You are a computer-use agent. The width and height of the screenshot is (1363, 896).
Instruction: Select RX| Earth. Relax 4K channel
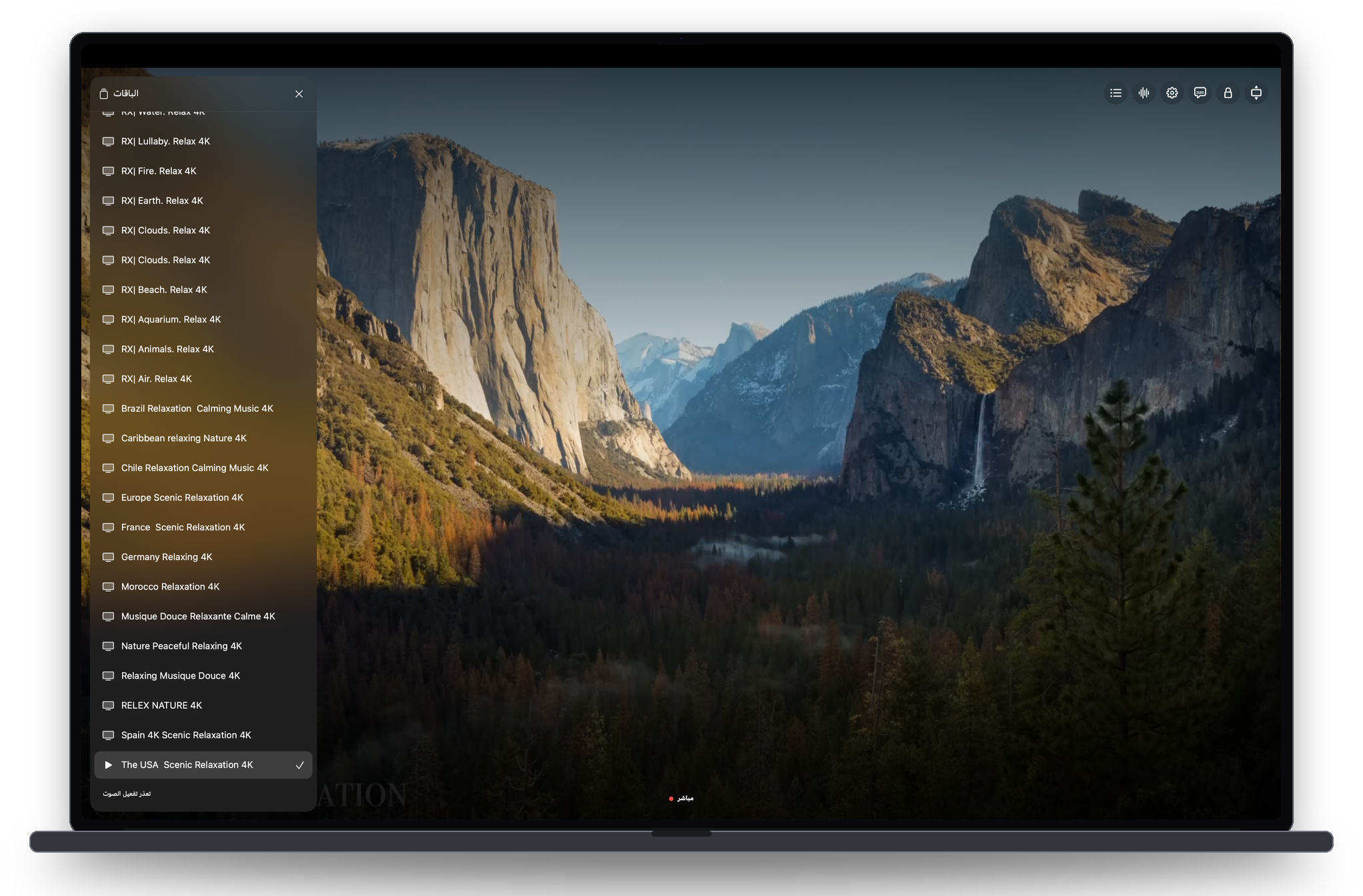(x=203, y=201)
